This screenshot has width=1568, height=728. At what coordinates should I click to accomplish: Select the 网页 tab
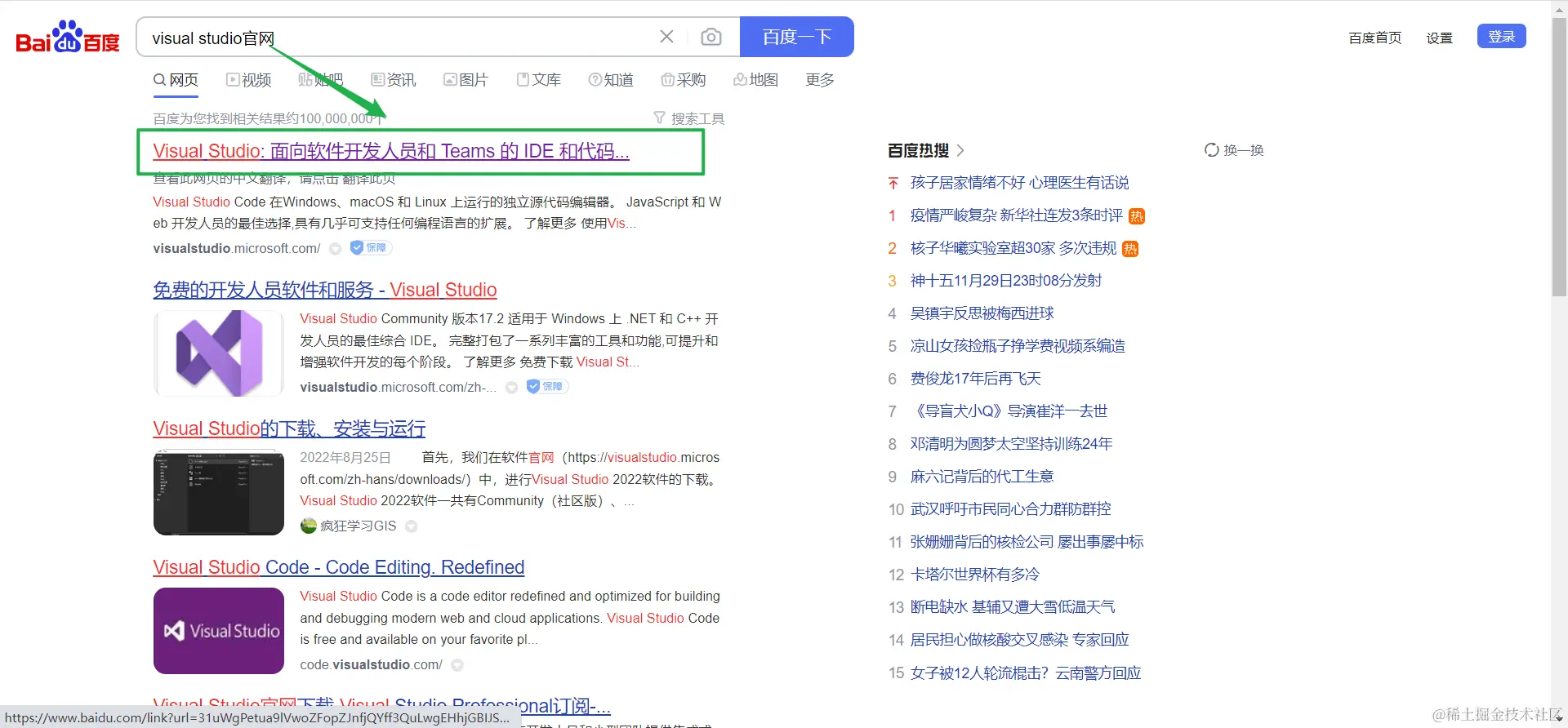pyautogui.click(x=176, y=80)
